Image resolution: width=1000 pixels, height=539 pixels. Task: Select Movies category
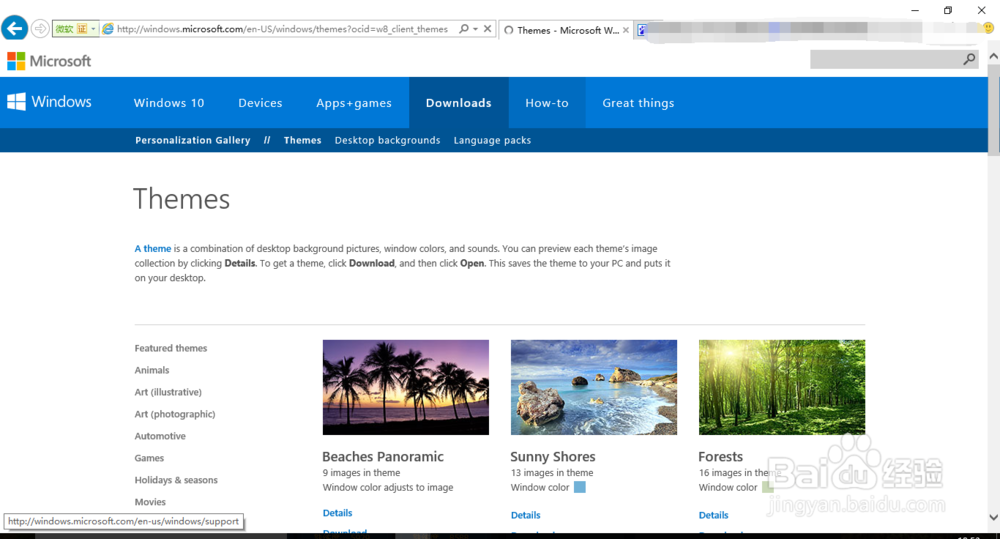(150, 502)
